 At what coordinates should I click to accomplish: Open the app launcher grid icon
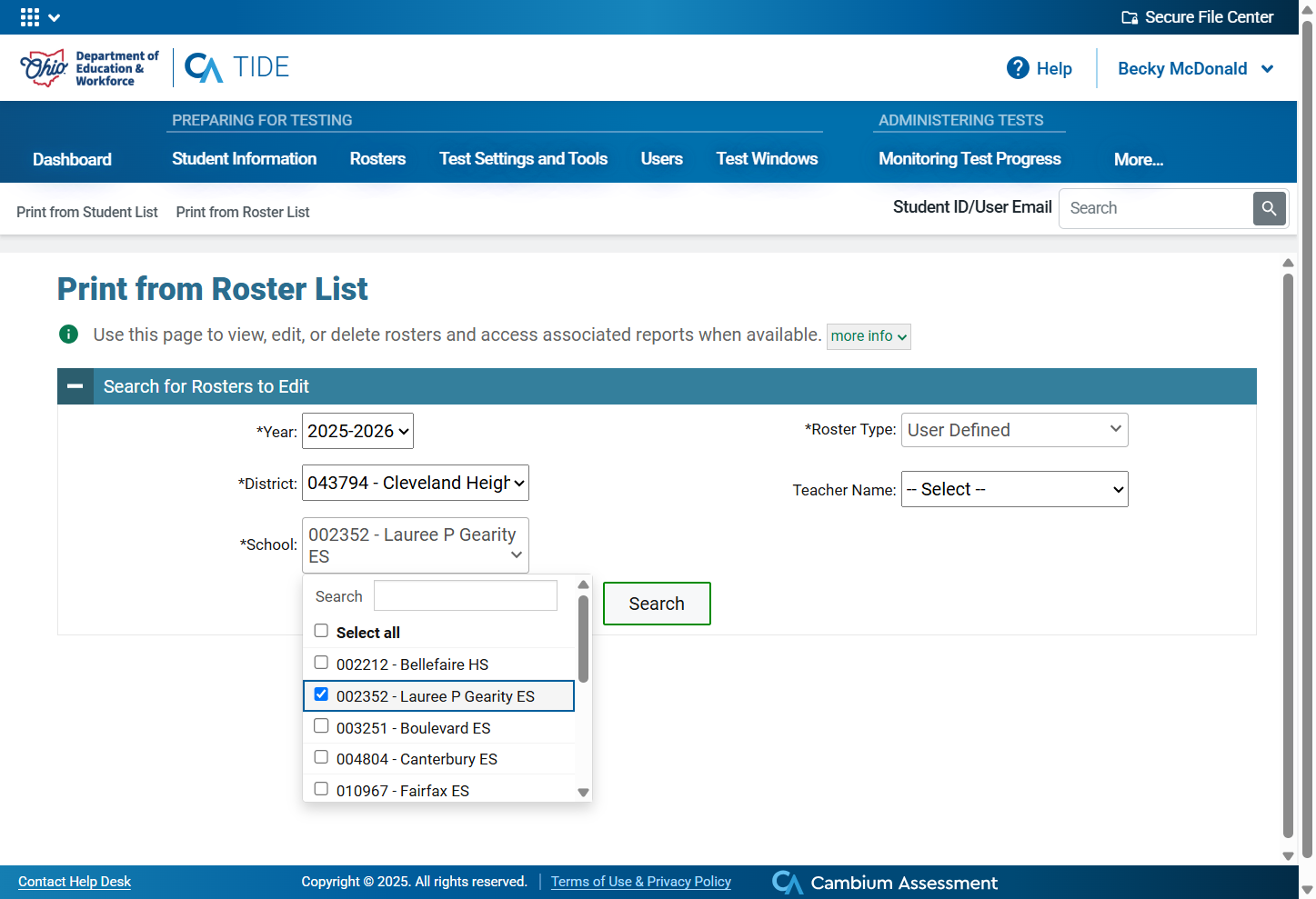30,17
